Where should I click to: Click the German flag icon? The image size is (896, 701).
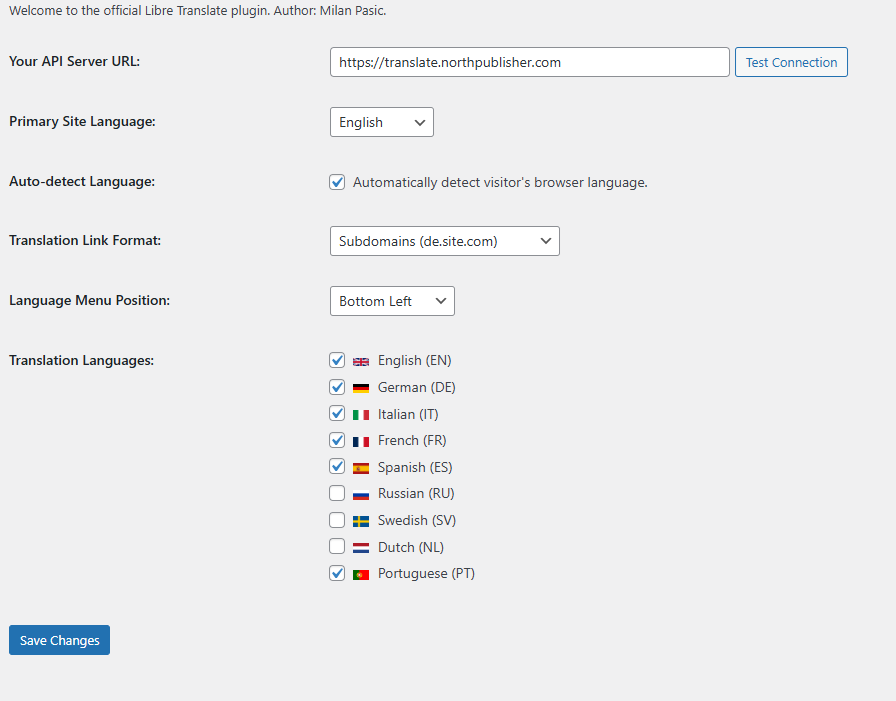click(361, 387)
